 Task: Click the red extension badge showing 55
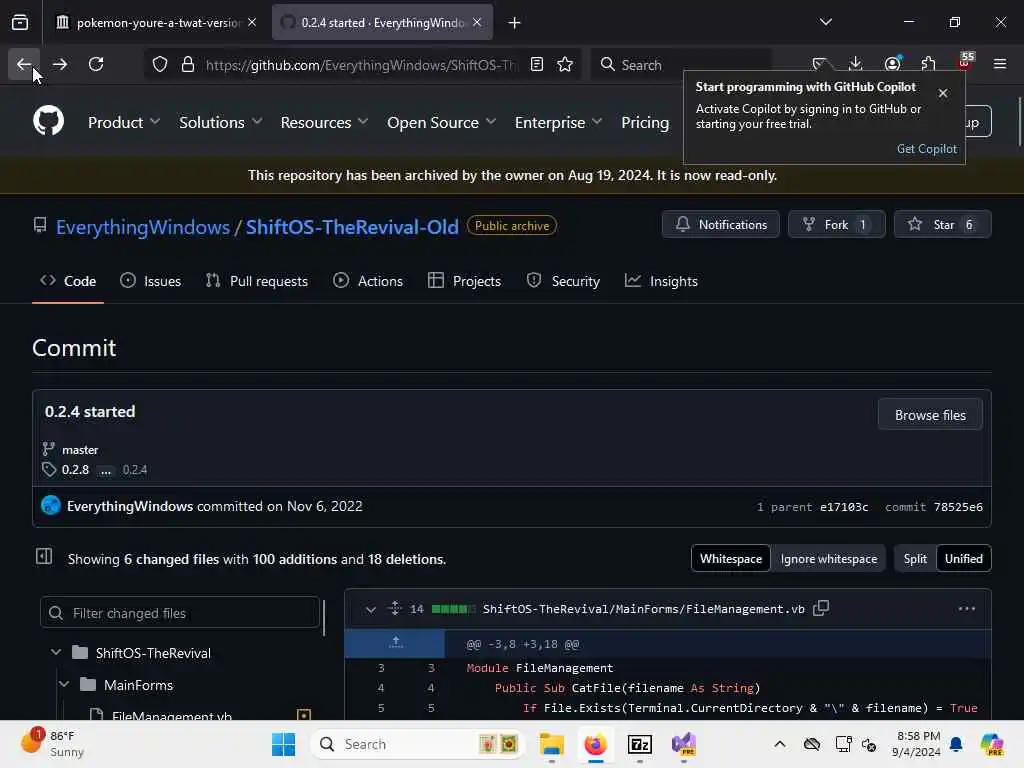pyautogui.click(x=965, y=62)
